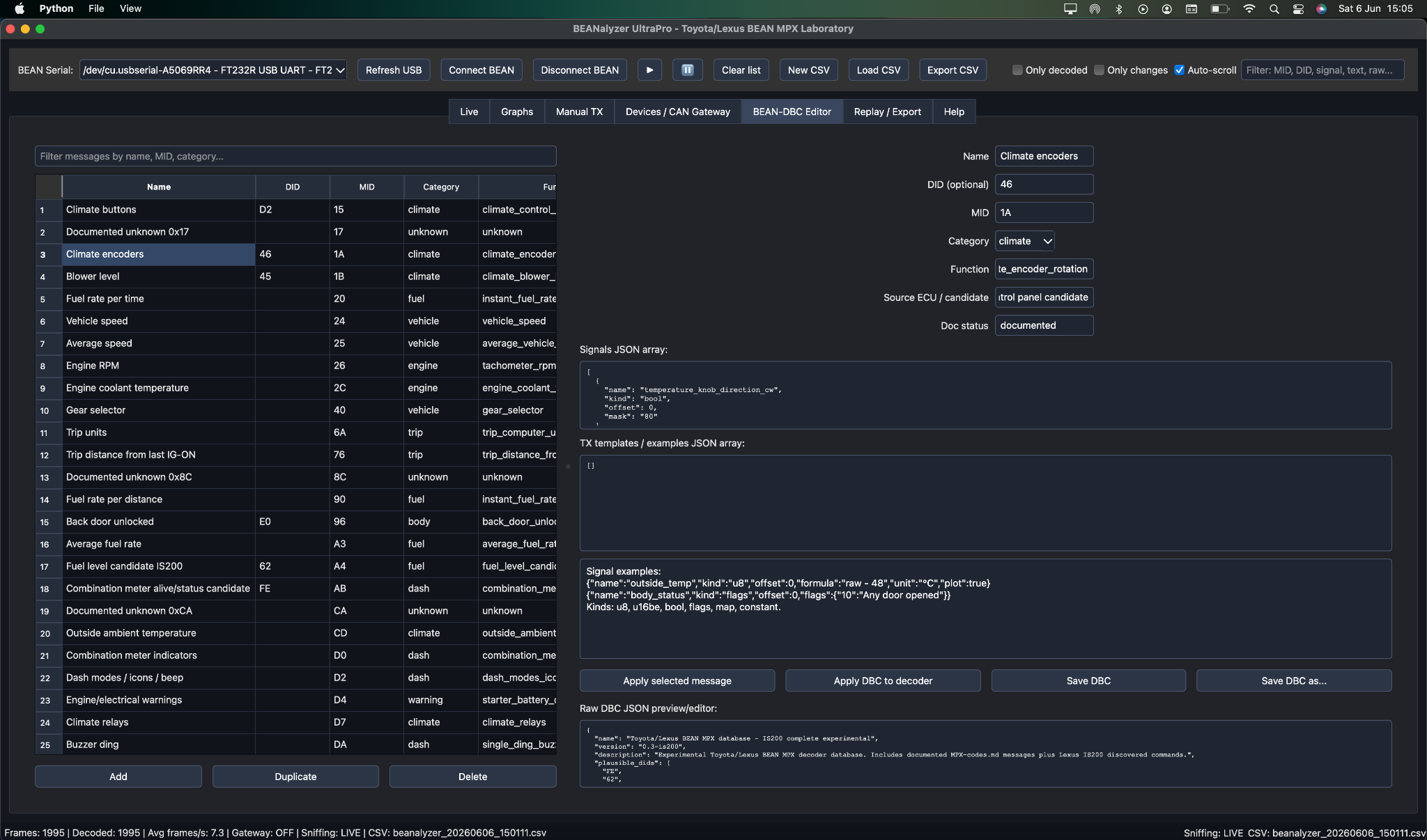Click the Save DBC as... button
Screen dimensions: 1427x840
coord(1294,680)
